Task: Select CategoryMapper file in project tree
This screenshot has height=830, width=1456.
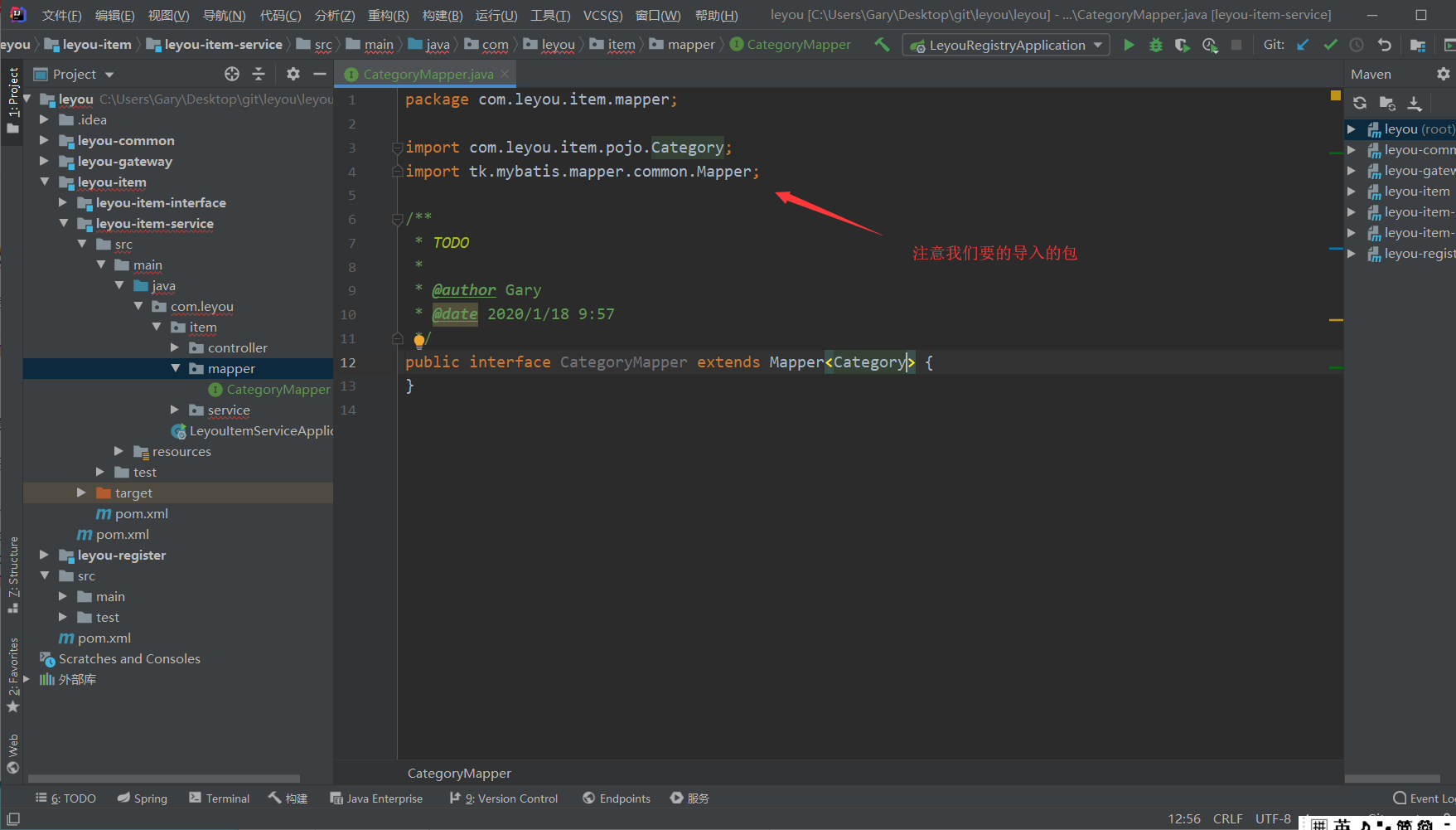Action: (270, 389)
